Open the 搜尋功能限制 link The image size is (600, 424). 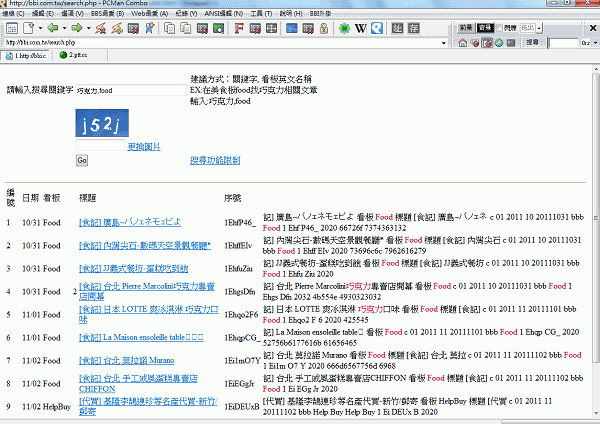[215, 160]
